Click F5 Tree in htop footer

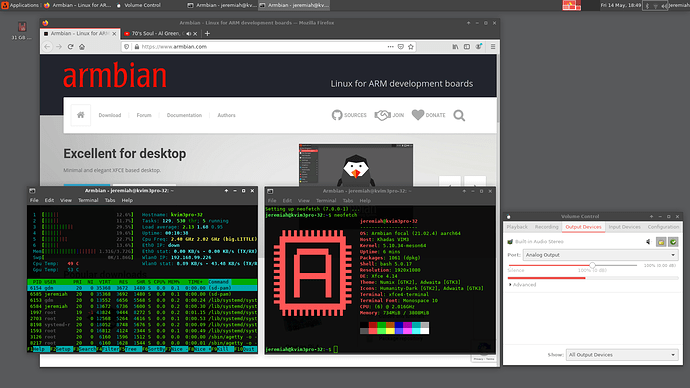tap(131, 349)
